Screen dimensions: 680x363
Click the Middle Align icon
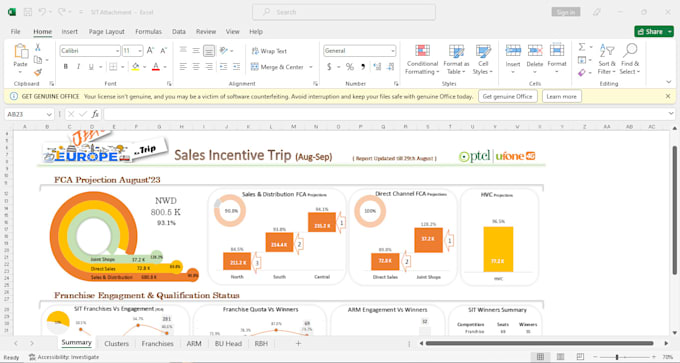(196, 51)
